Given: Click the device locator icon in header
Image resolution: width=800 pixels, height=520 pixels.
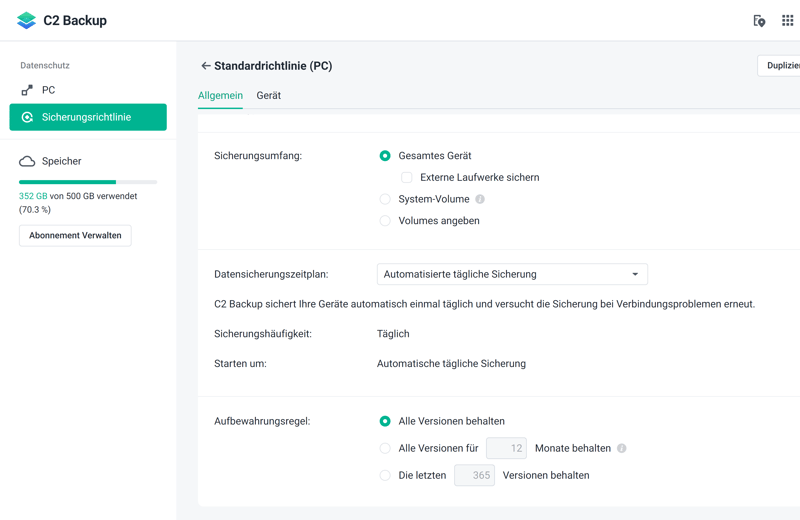Looking at the screenshot, I should (x=759, y=20).
